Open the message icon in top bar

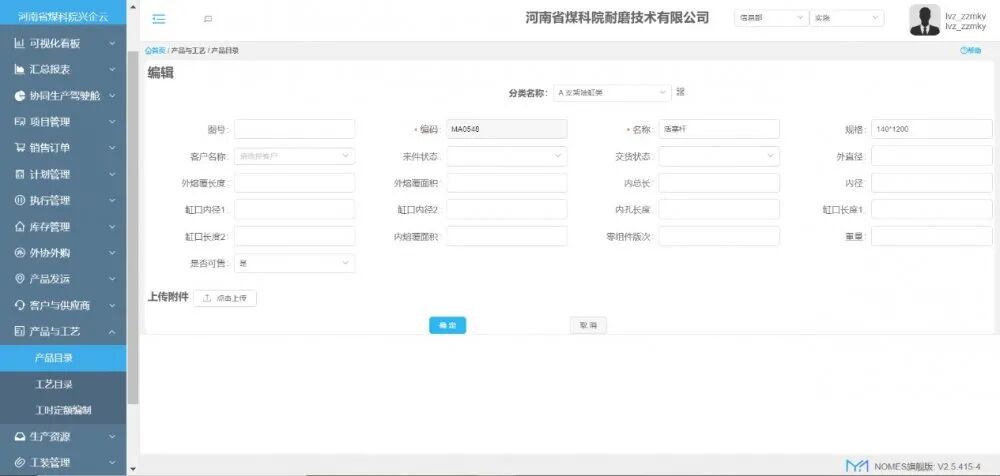(x=208, y=19)
